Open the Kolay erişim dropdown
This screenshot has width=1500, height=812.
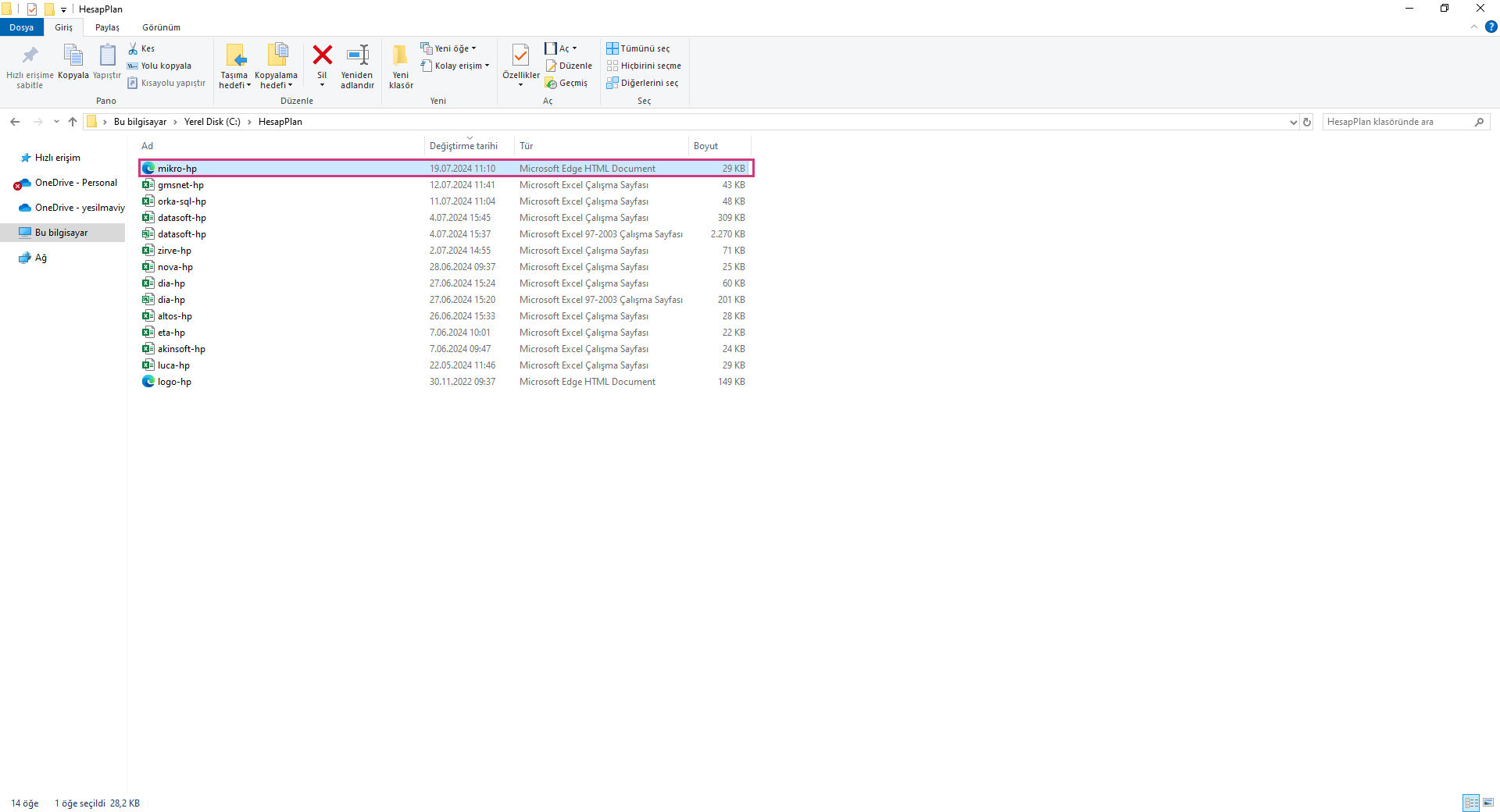[455, 66]
